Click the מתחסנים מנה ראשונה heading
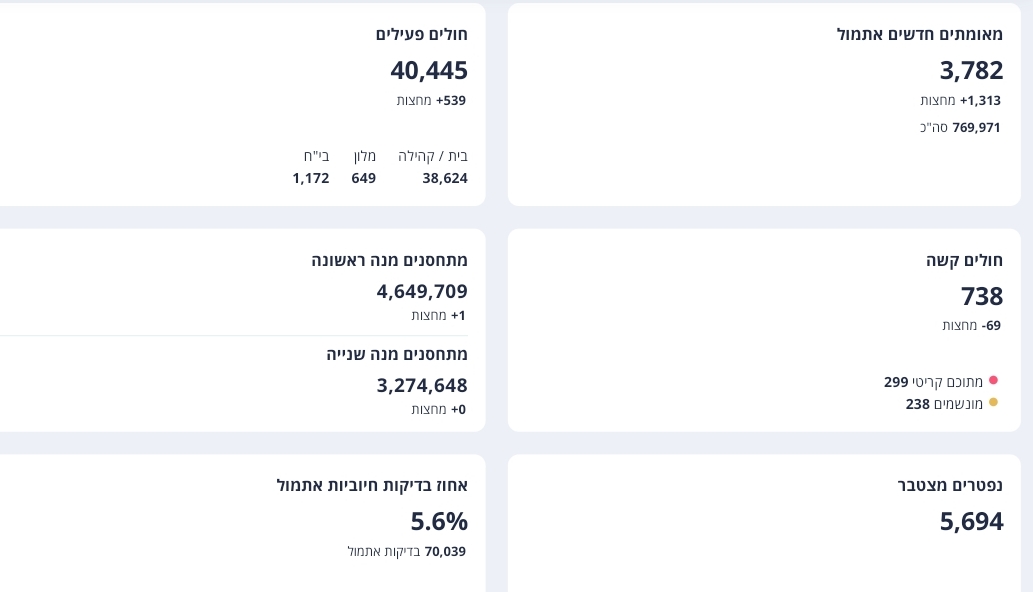Viewport: 1033px width, 592px height. point(389,260)
